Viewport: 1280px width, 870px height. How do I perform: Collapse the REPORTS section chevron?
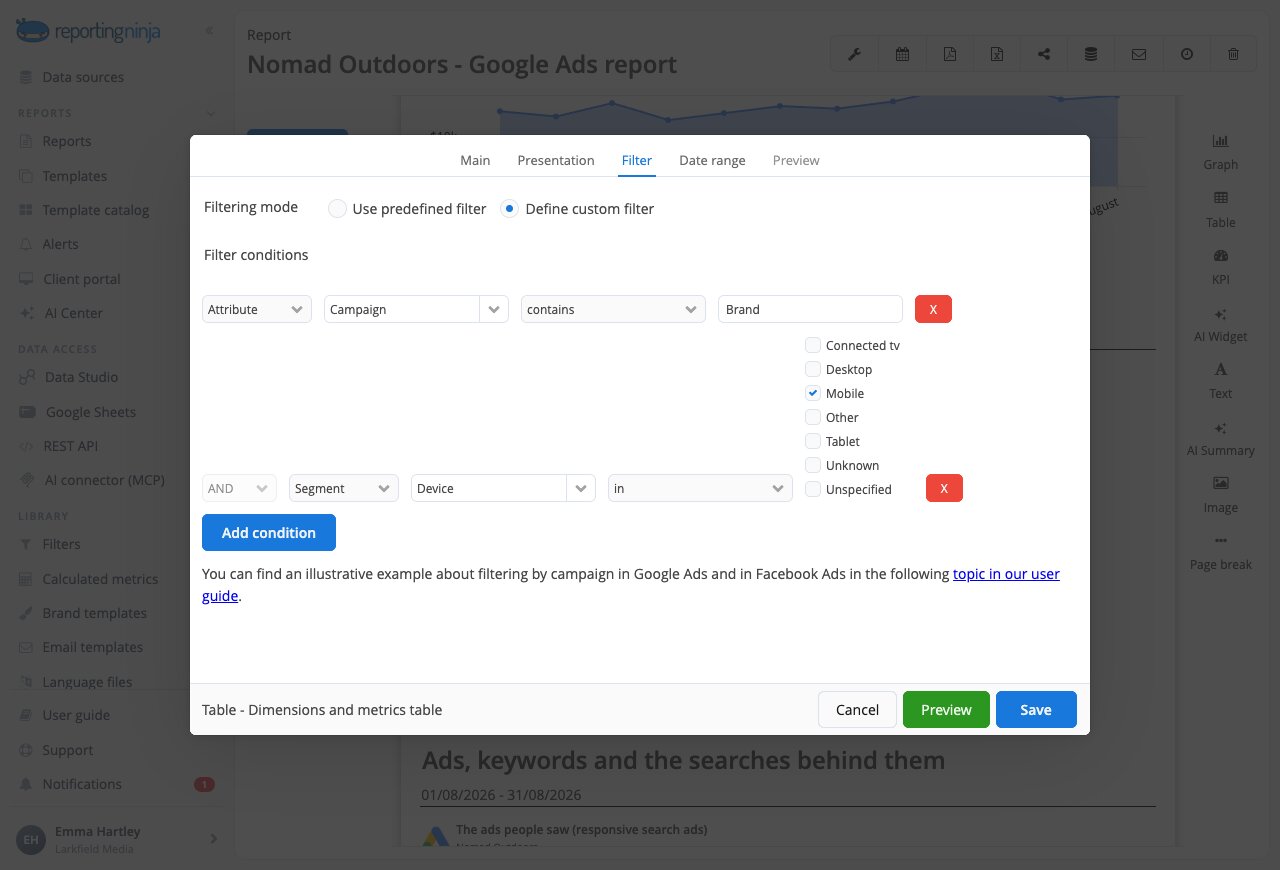point(209,113)
